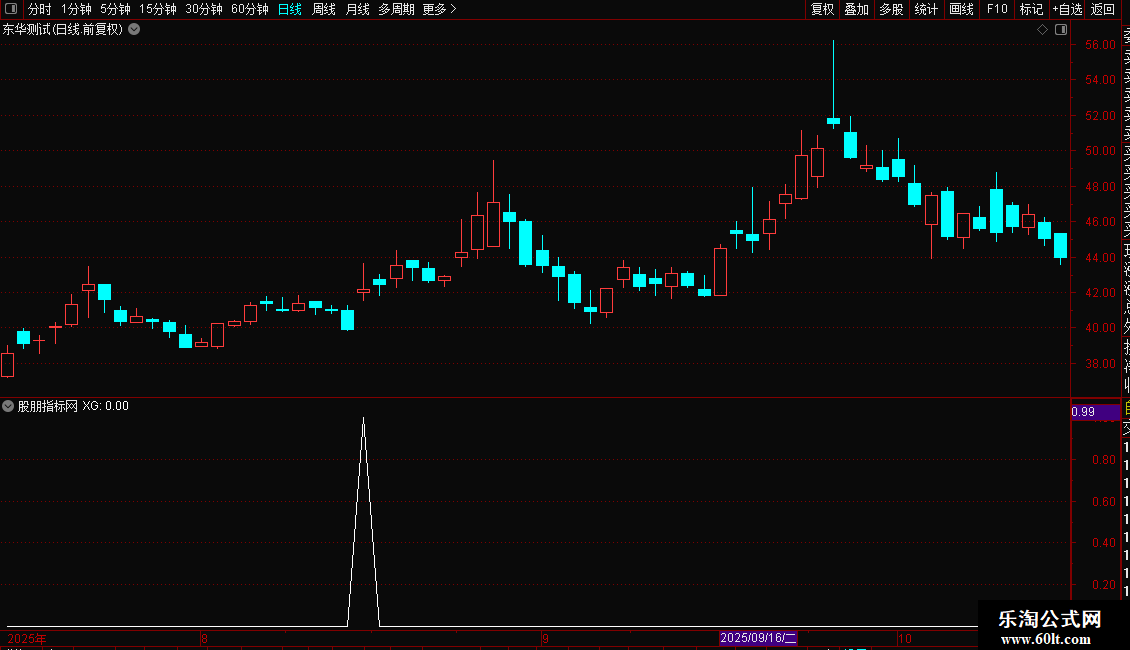Click the month 10 marker on time axis
1130x650 pixels.
tap(905, 638)
